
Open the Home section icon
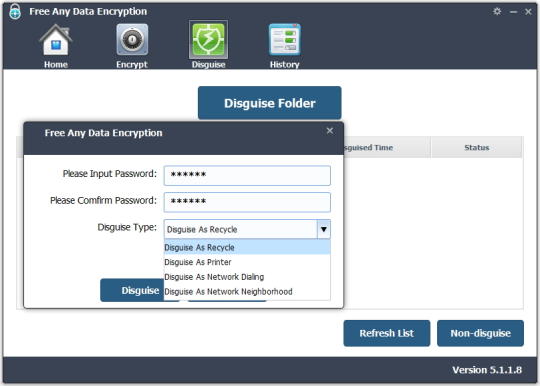click(55, 40)
